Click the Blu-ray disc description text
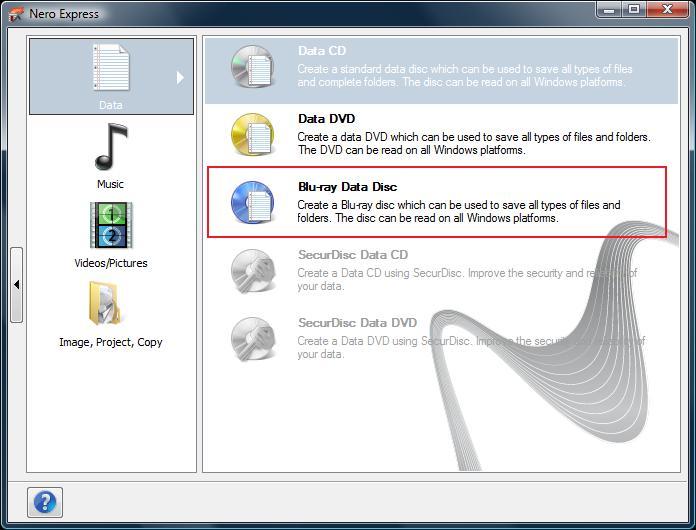 coord(459,211)
